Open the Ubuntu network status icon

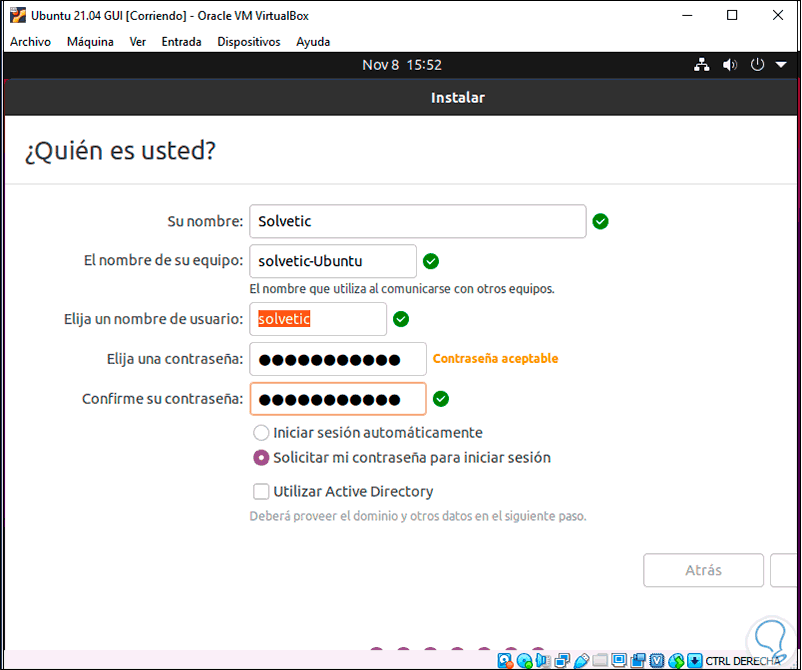tap(701, 65)
